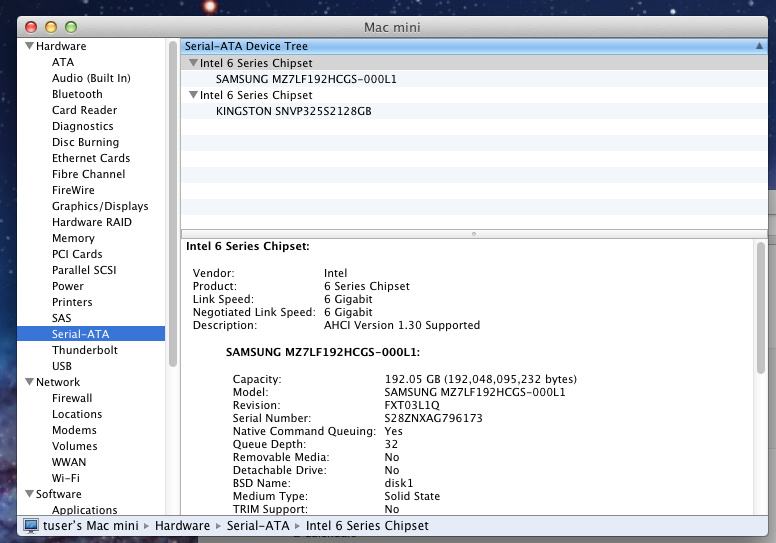
Task: Click the split pane divider handle
Action: point(474,234)
